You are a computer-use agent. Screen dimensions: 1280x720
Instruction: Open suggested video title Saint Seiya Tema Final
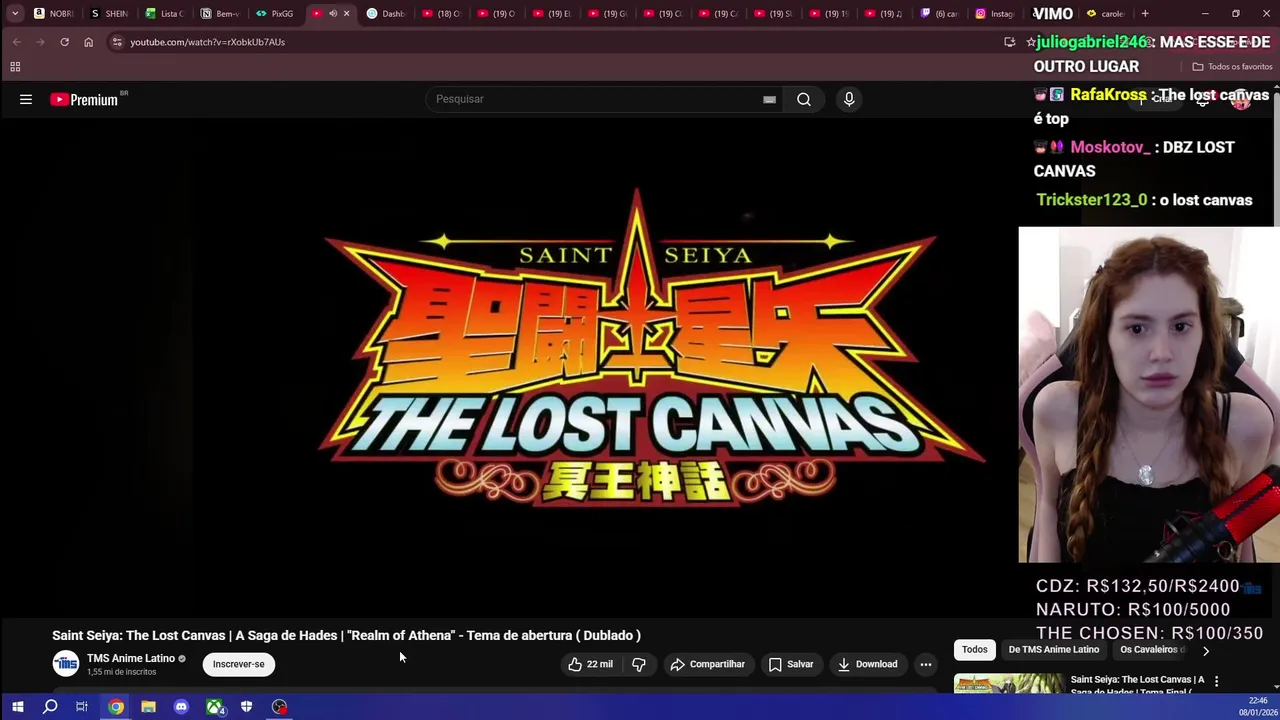pyautogui.click(x=1137, y=685)
